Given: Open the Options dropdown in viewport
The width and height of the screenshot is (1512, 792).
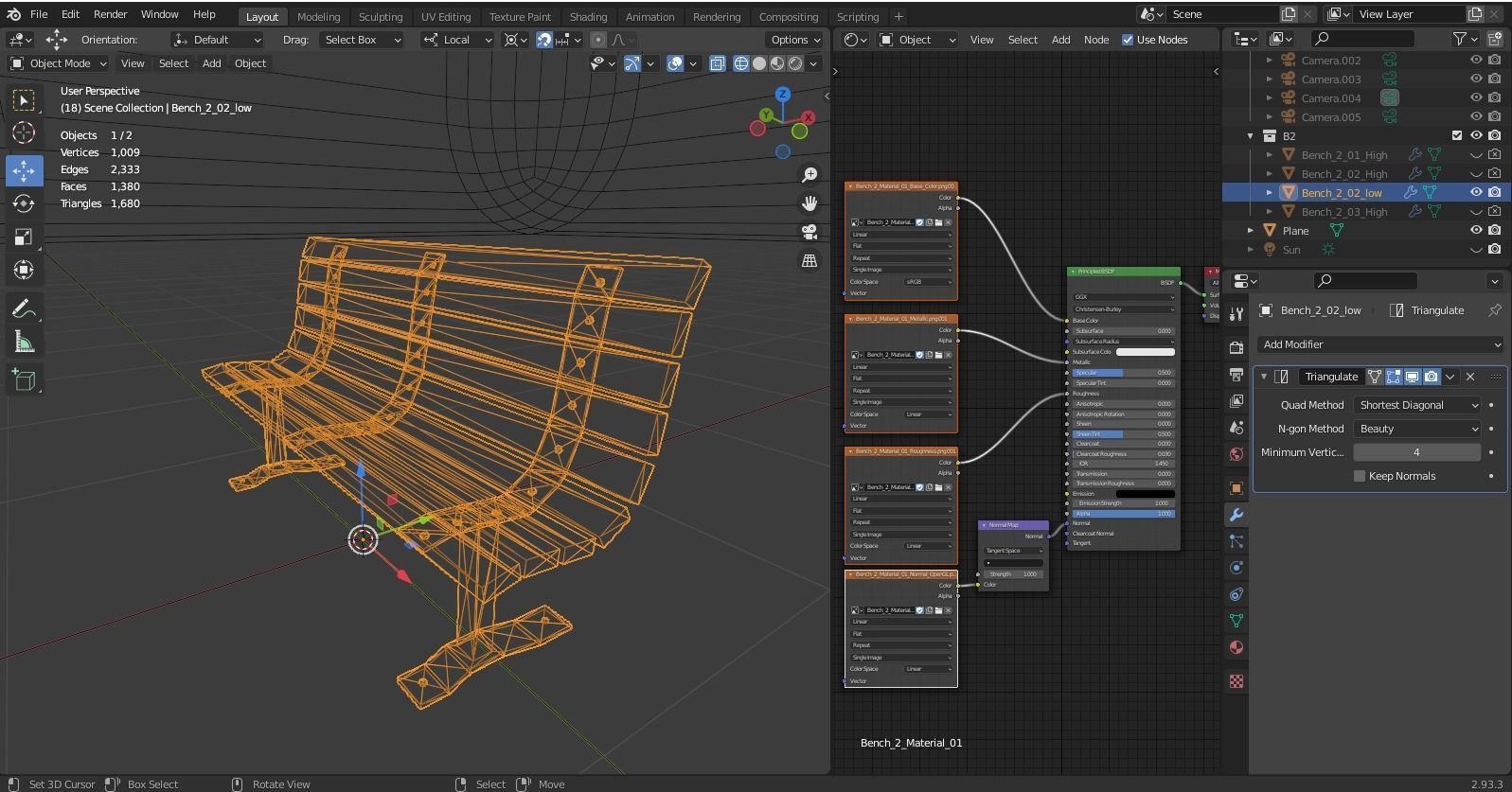Looking at the screenshot, I should 794,40.
